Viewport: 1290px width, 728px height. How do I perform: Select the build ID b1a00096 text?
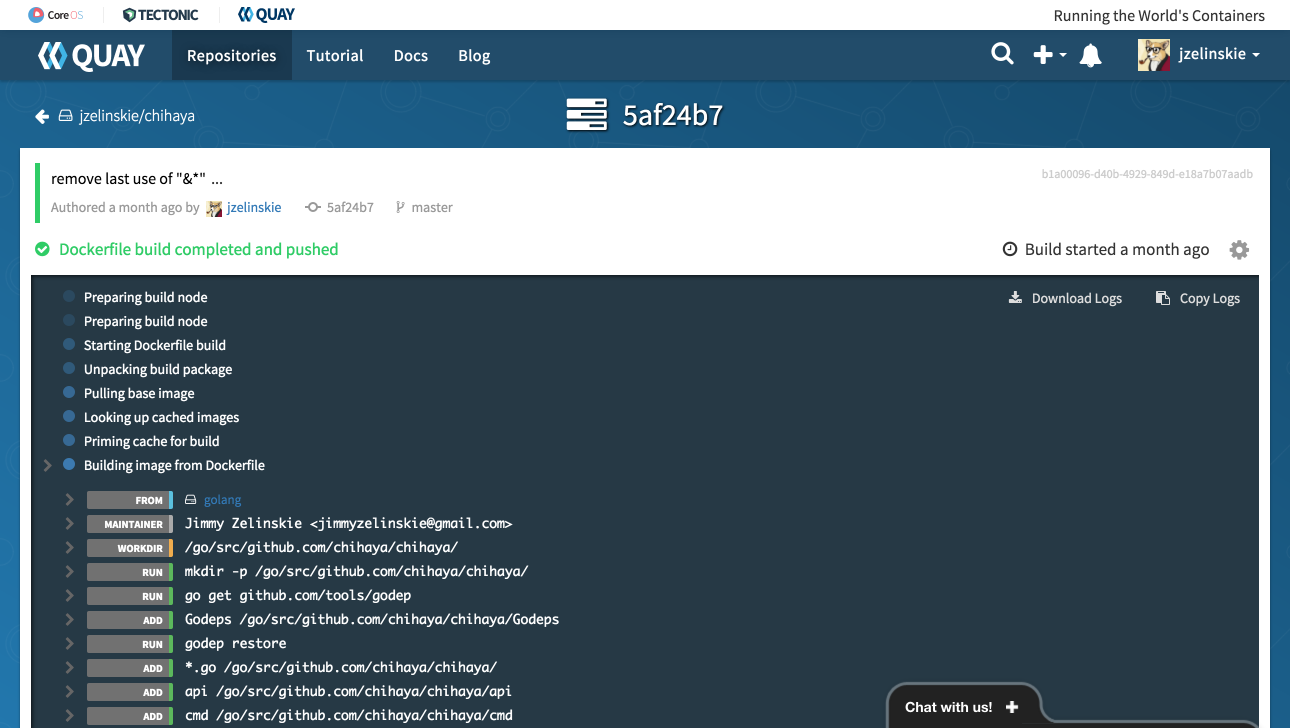pos(1147,174)
